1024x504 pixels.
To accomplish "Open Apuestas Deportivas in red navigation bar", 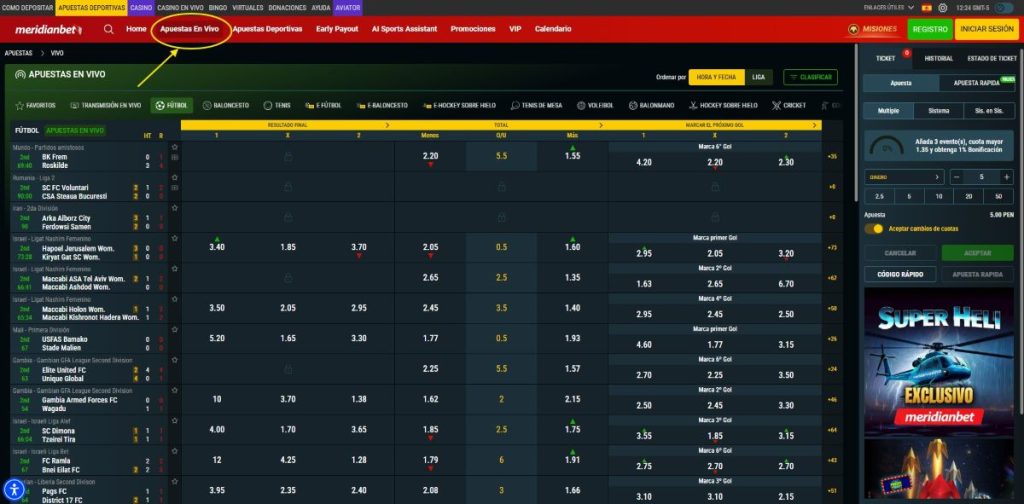I will click(x=267, y=29).
